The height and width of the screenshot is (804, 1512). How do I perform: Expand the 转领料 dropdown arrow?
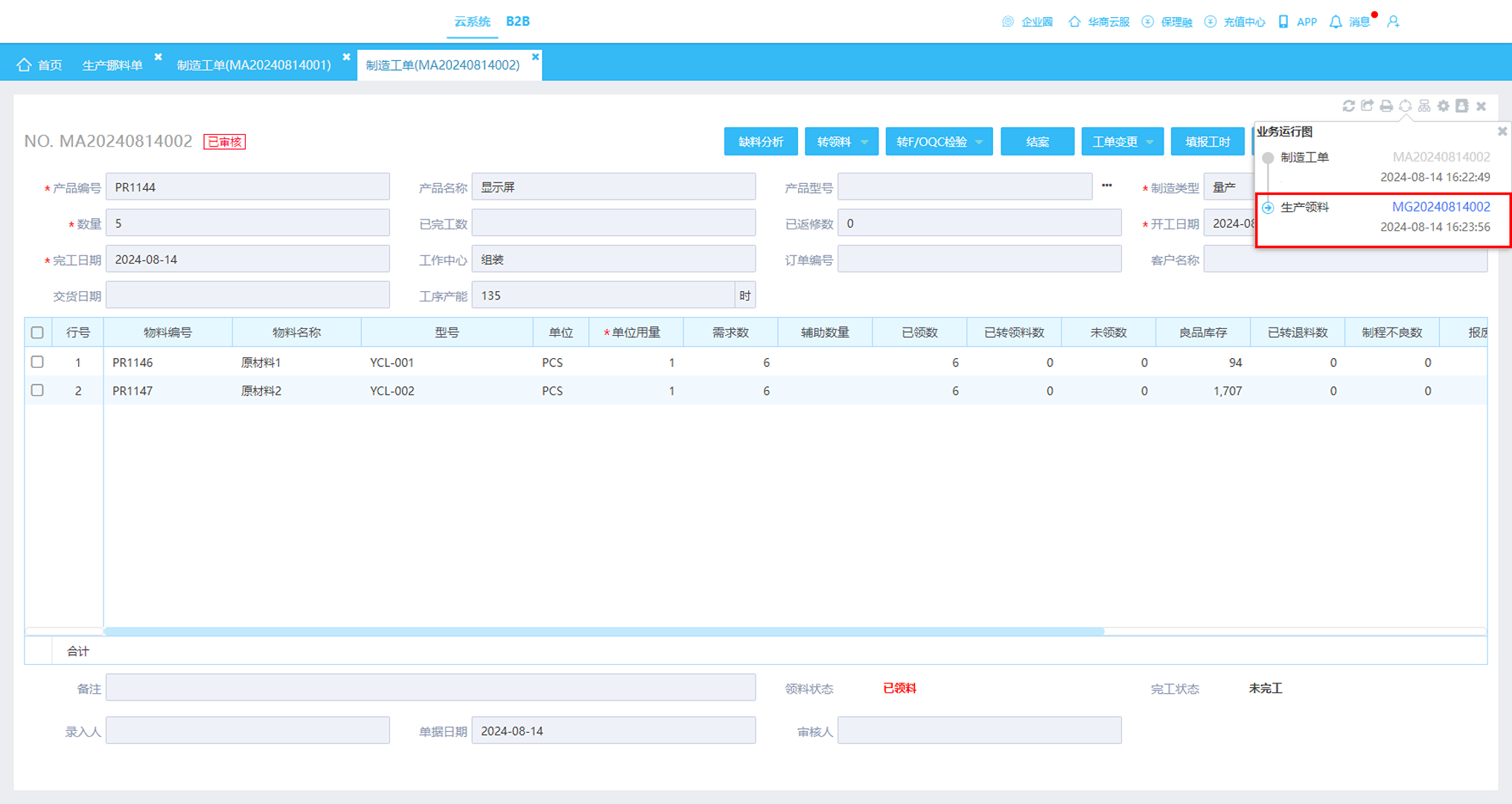pos(864,141)
